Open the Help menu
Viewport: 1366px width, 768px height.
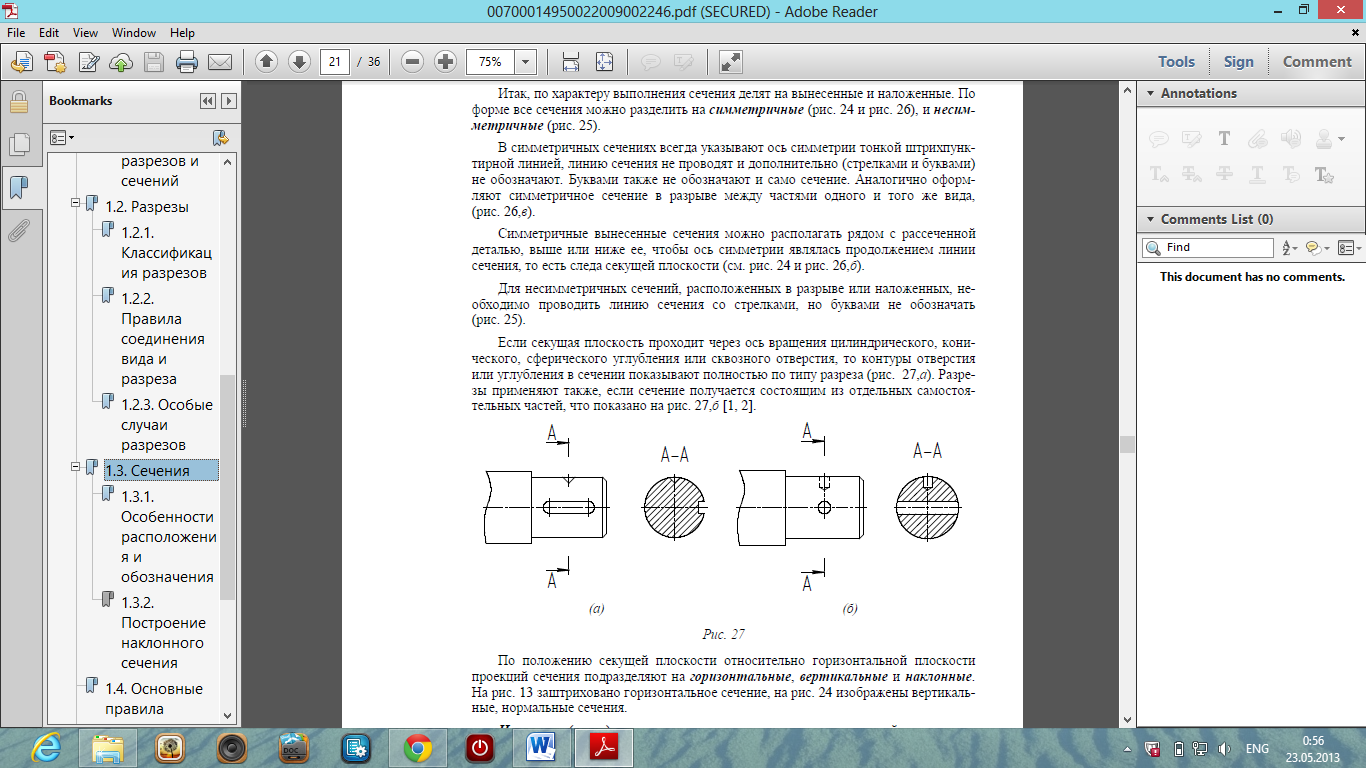pos(182,33)
